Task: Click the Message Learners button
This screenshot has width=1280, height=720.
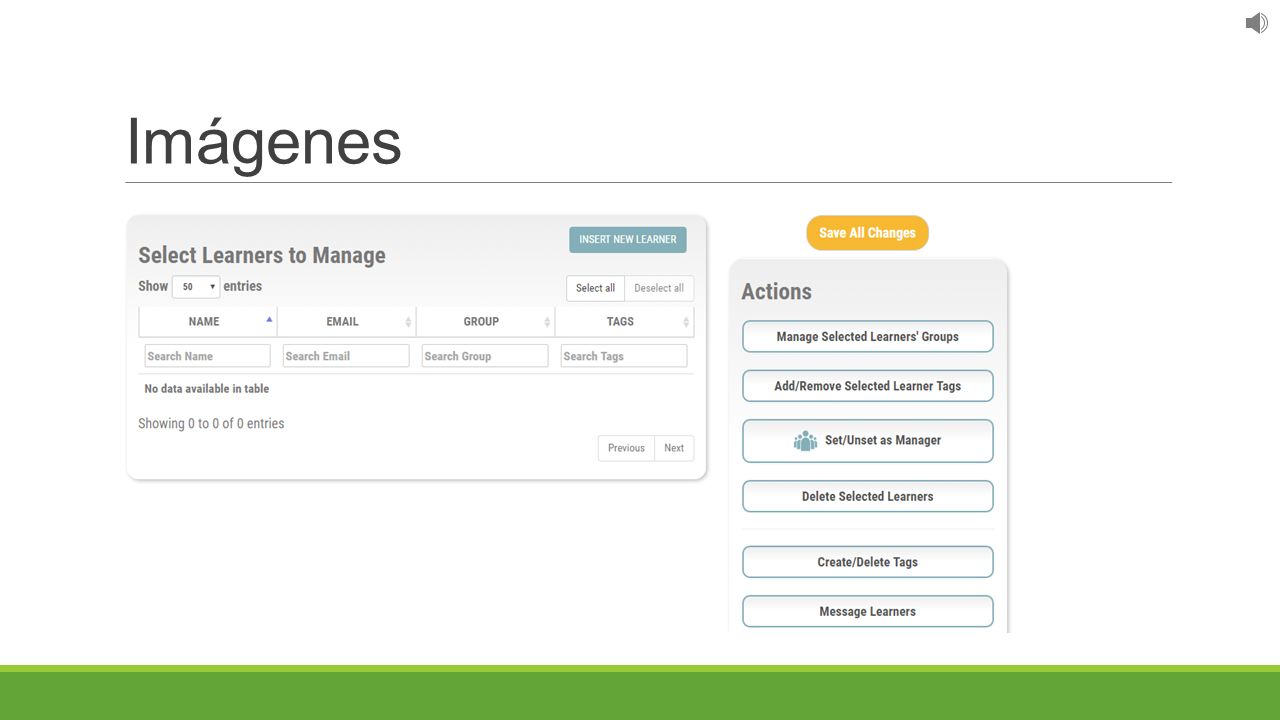Action: [x=867, y=611]
